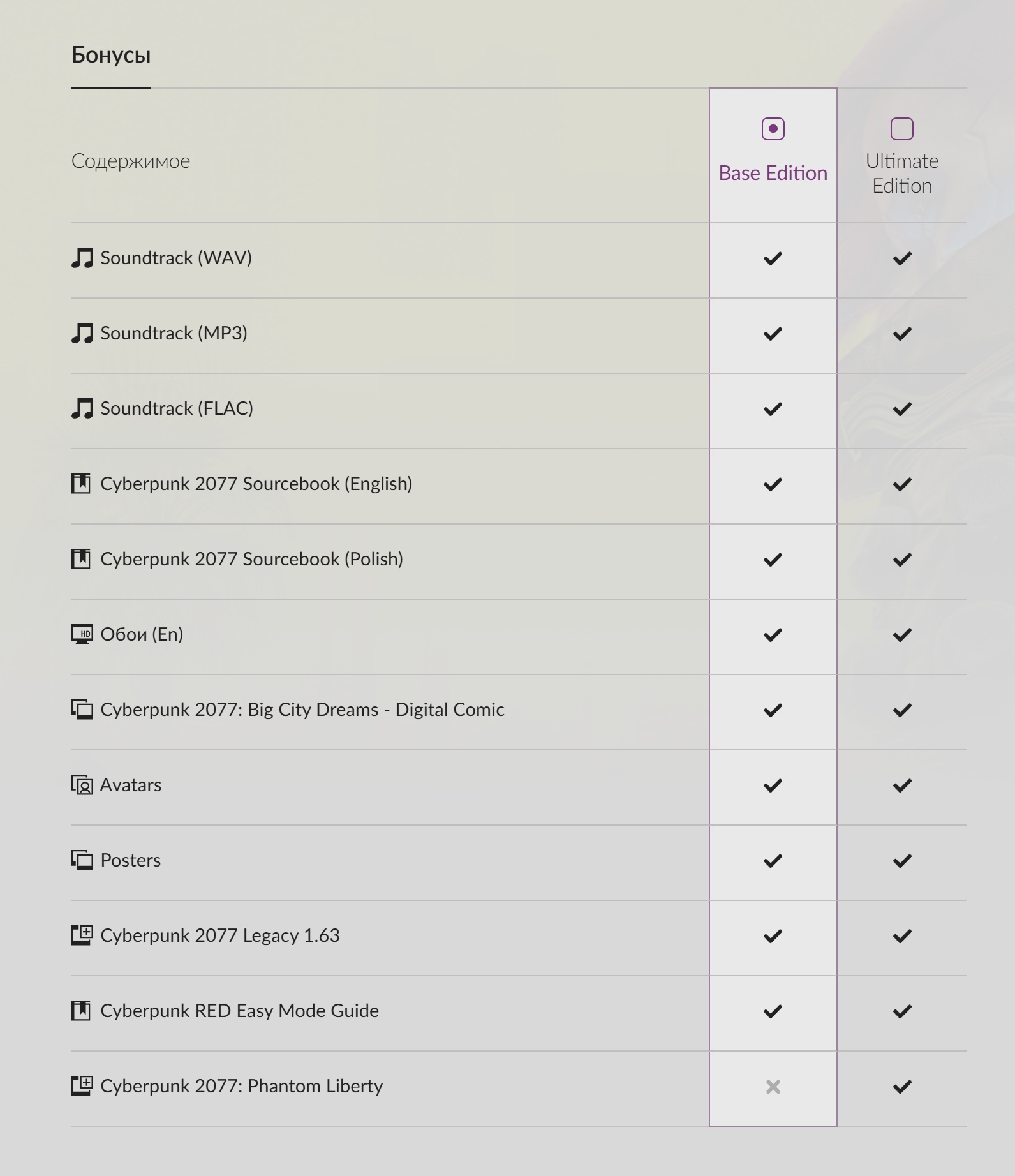Click Cyberpunk 2077 Sourcebook (English) text

point(256,484)
